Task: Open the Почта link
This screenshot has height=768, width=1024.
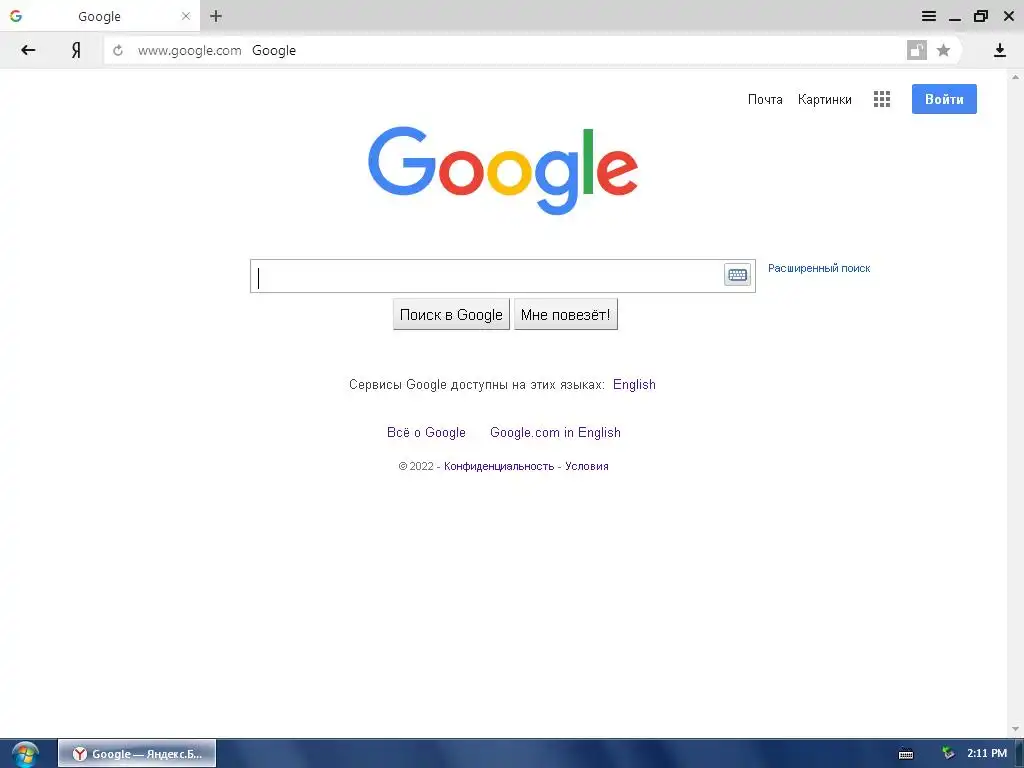Action: point(765,99)
